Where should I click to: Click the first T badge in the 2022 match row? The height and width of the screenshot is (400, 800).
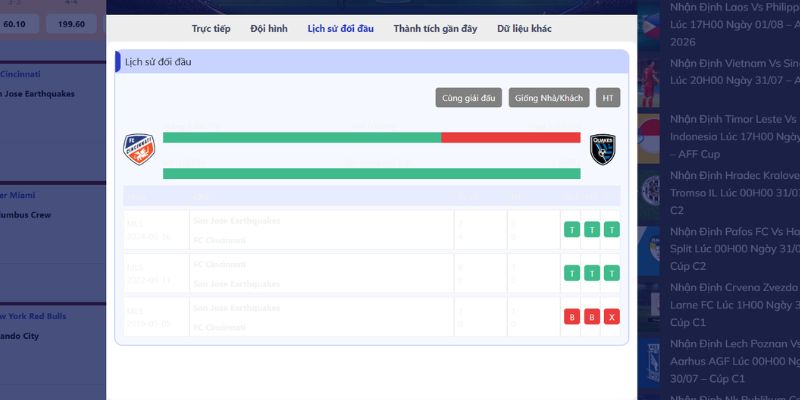[571, 273]
